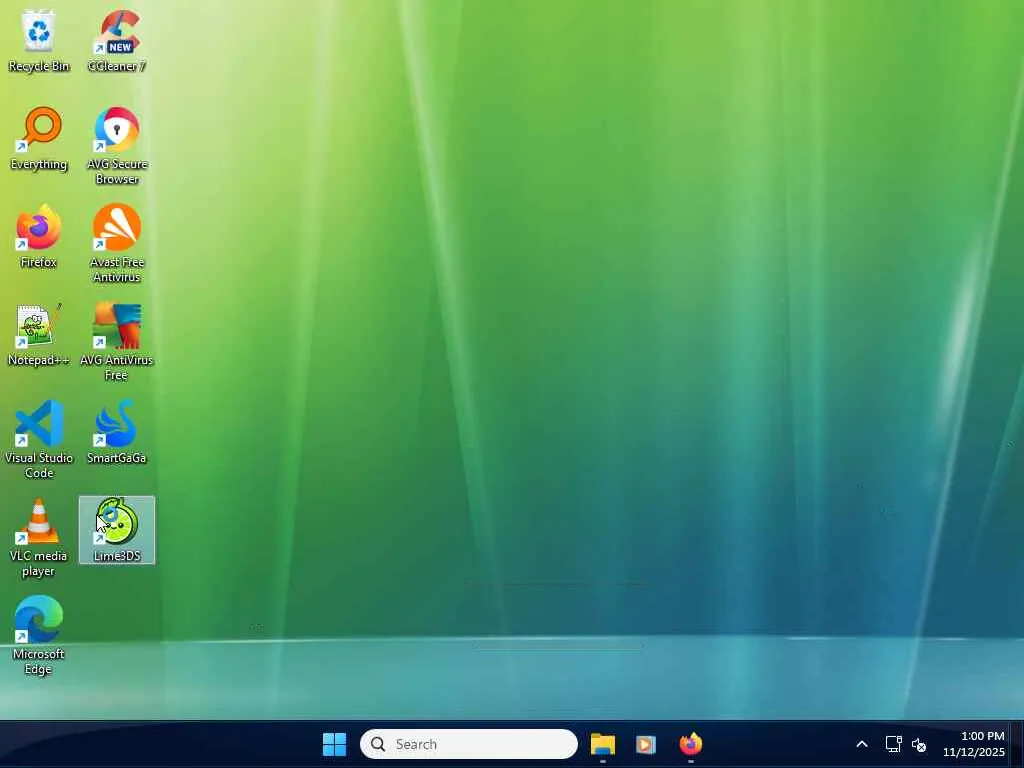1024x768 pixels.
Task: Switch to Firefox in the taskbar
Action: [690, 744]
